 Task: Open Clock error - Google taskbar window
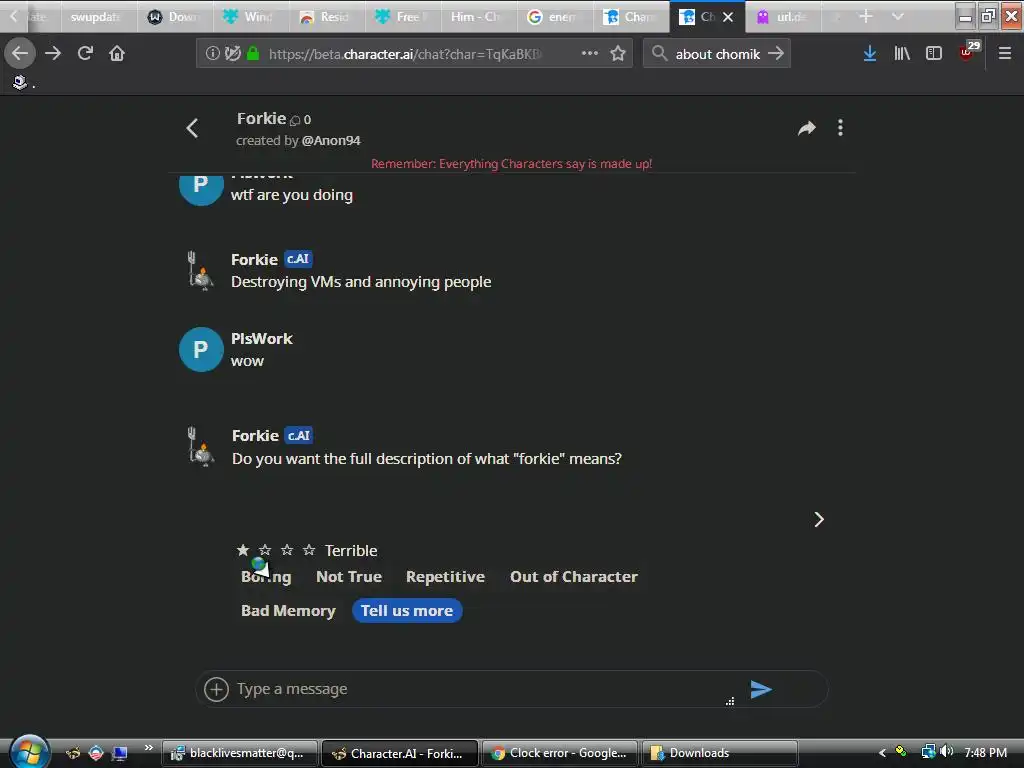click(x=561, y=753)
